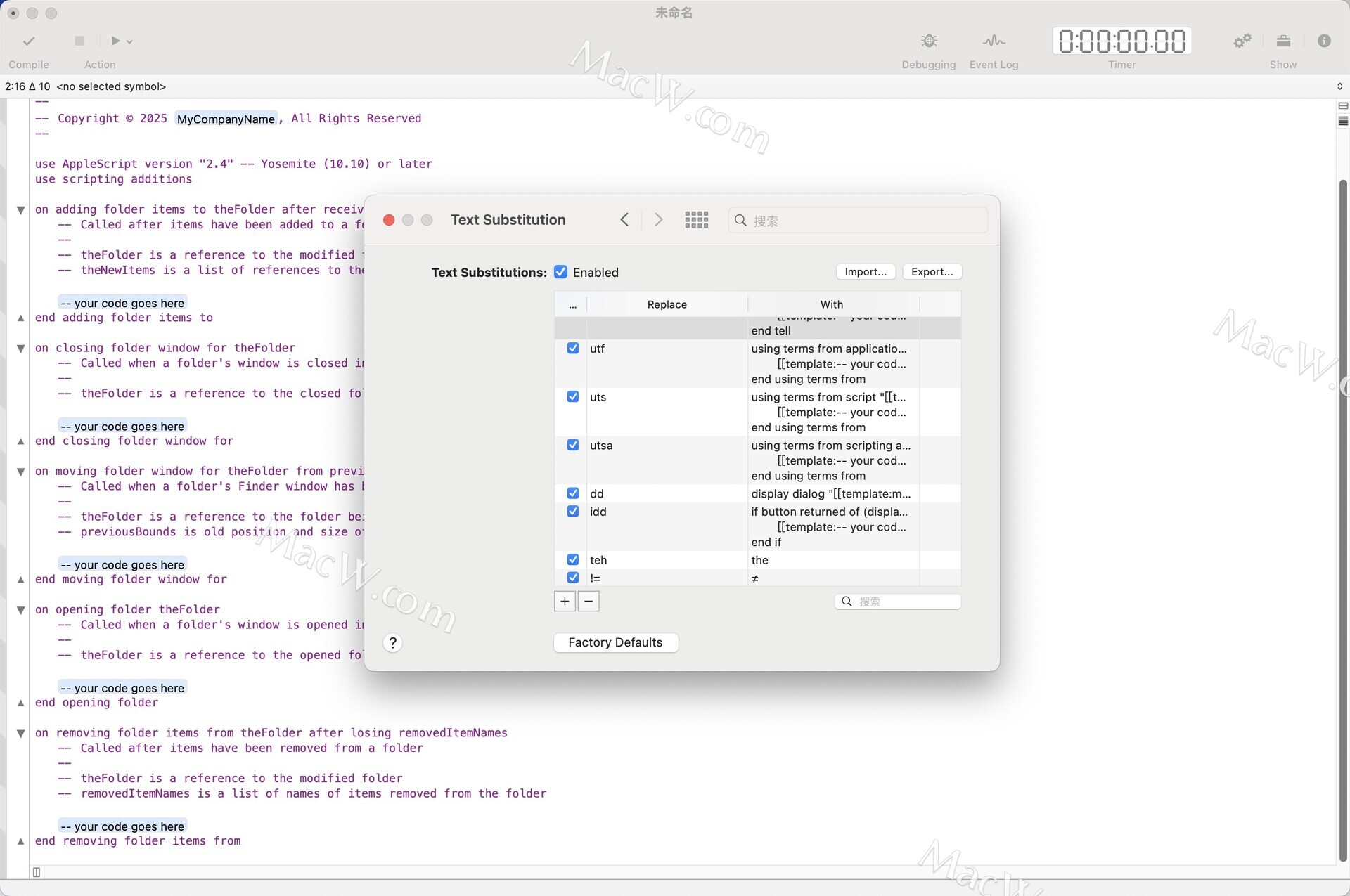Screen dimensions: 1350x896
Task: Select placeholder in opening folder handler
Action: coord(122,688)
